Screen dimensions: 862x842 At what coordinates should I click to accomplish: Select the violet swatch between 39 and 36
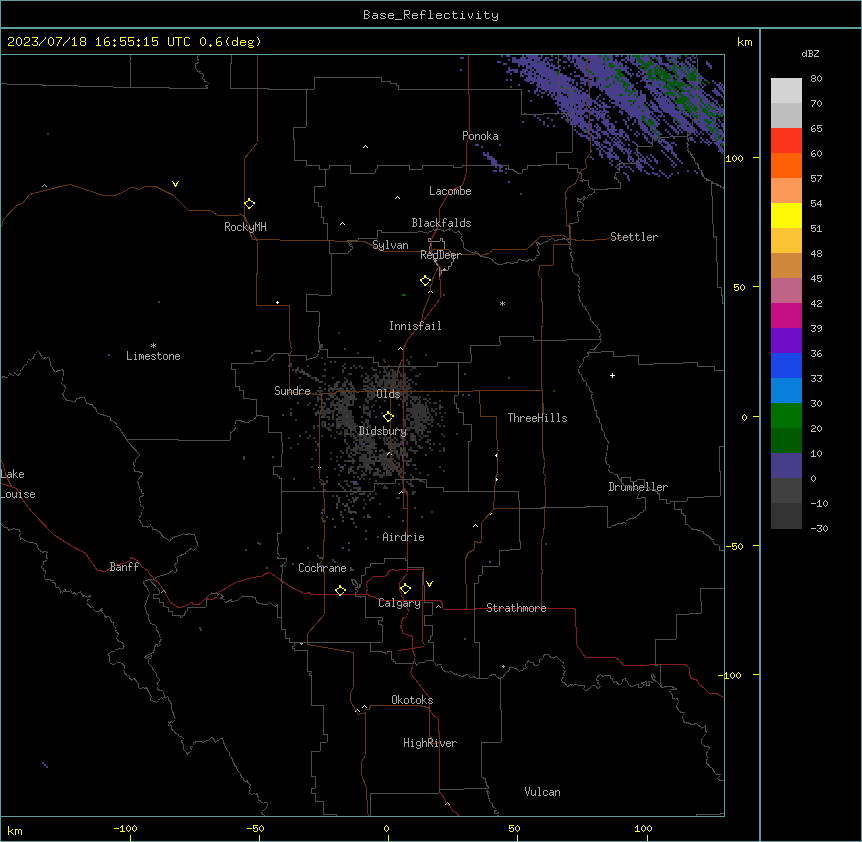coord(786,341)
